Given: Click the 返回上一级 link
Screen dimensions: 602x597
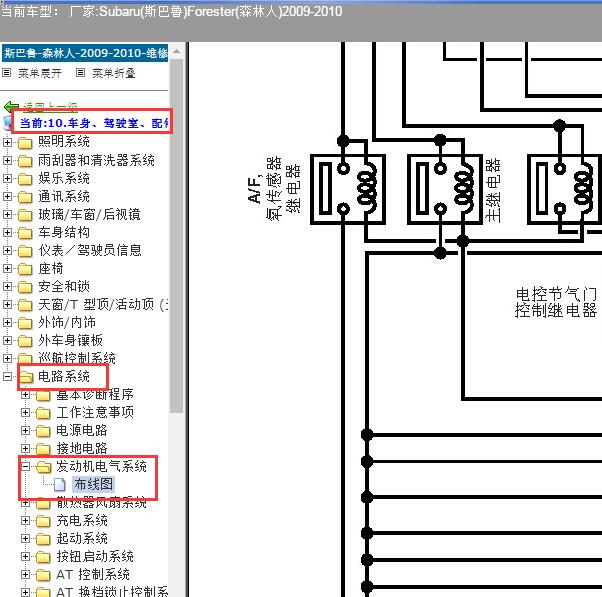Looking at the screenshot, I should tap(50, 107).
